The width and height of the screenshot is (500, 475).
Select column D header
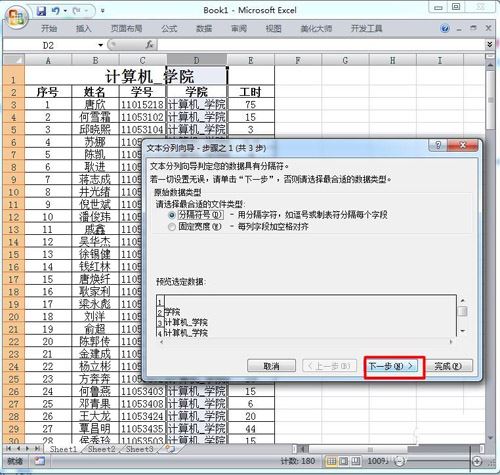(196, 60)
